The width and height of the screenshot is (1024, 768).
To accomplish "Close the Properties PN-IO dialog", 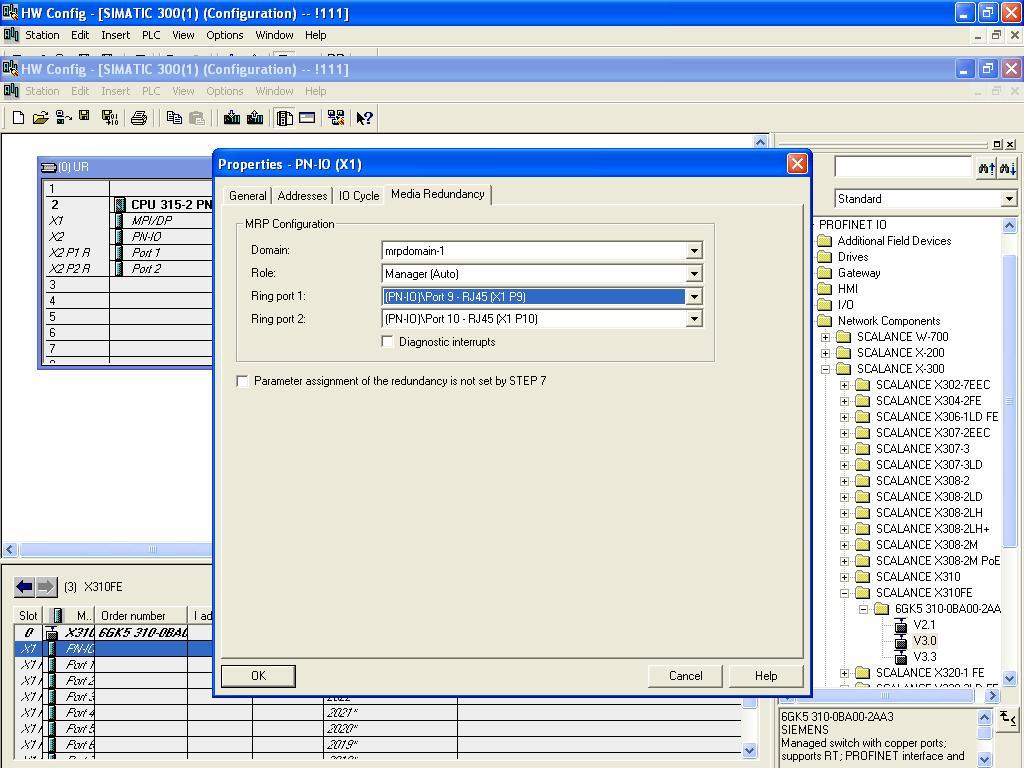I will point(797,164).
